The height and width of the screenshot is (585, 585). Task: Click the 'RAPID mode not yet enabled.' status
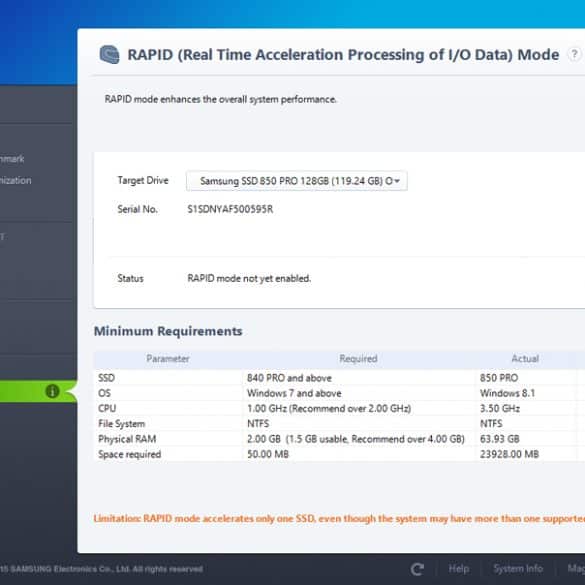(249, 278)
